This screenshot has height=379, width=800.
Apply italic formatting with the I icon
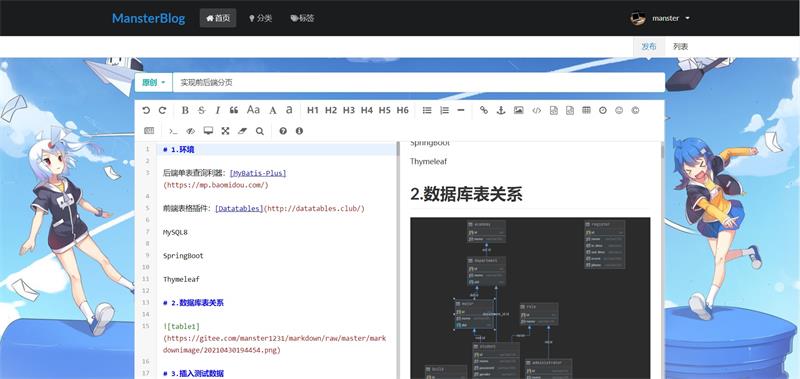pos(217,110)
